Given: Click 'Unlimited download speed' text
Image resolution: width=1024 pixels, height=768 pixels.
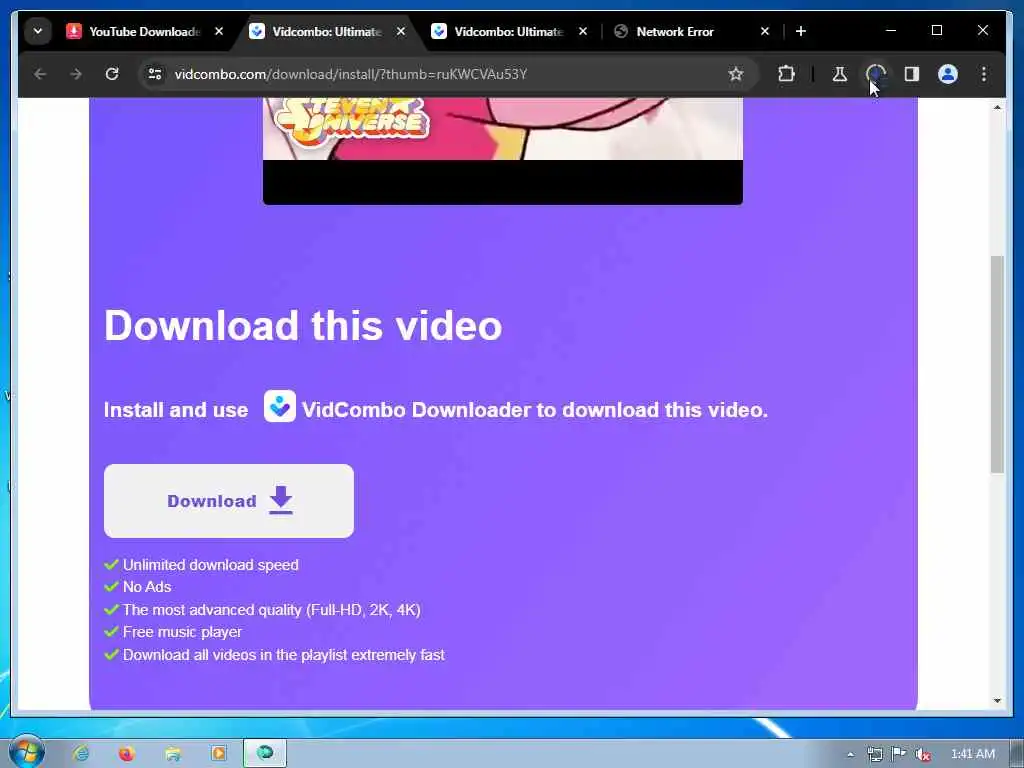Looking at the screenshot, I should point(210,565).
